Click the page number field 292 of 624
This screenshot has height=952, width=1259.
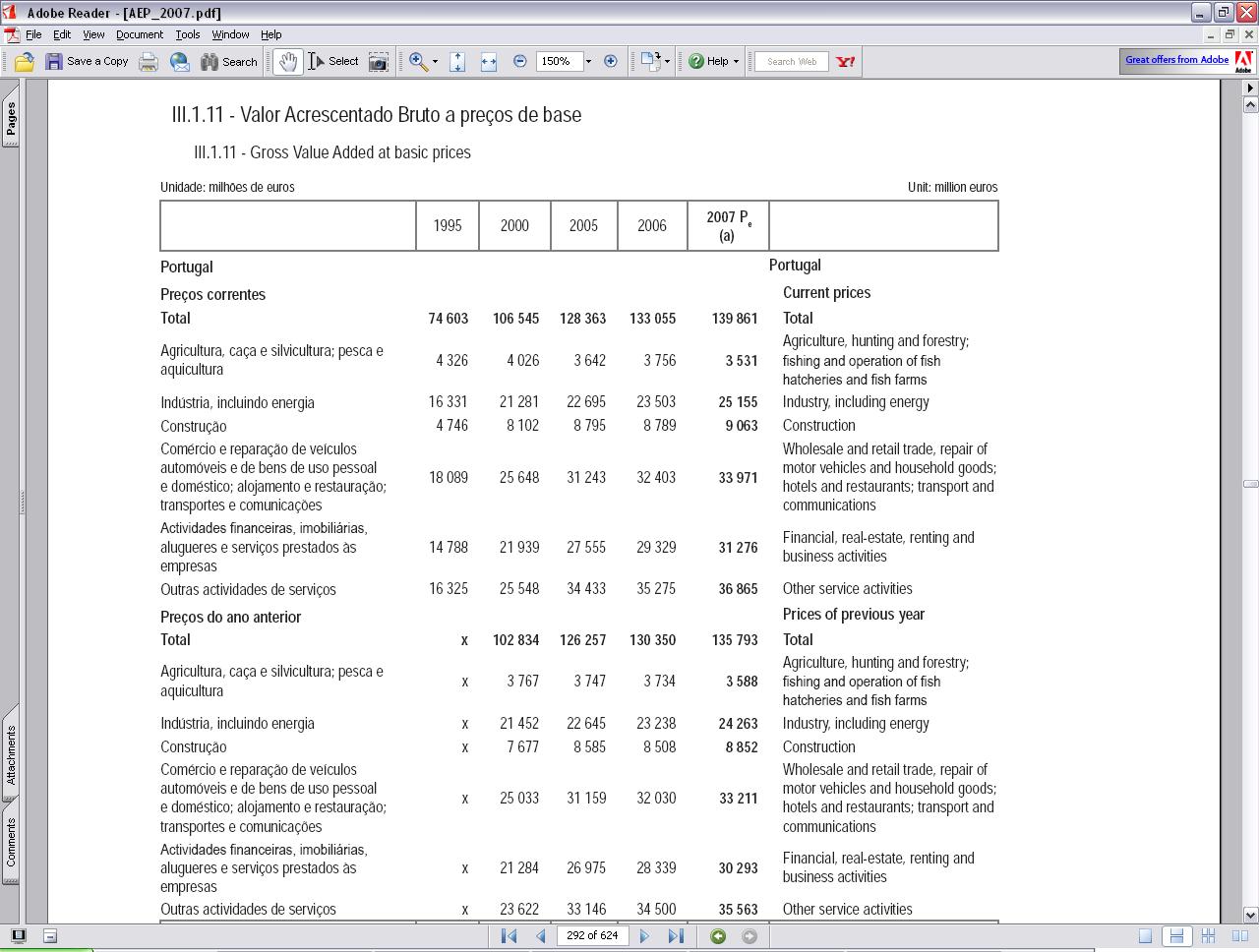[x=593, y=935]
